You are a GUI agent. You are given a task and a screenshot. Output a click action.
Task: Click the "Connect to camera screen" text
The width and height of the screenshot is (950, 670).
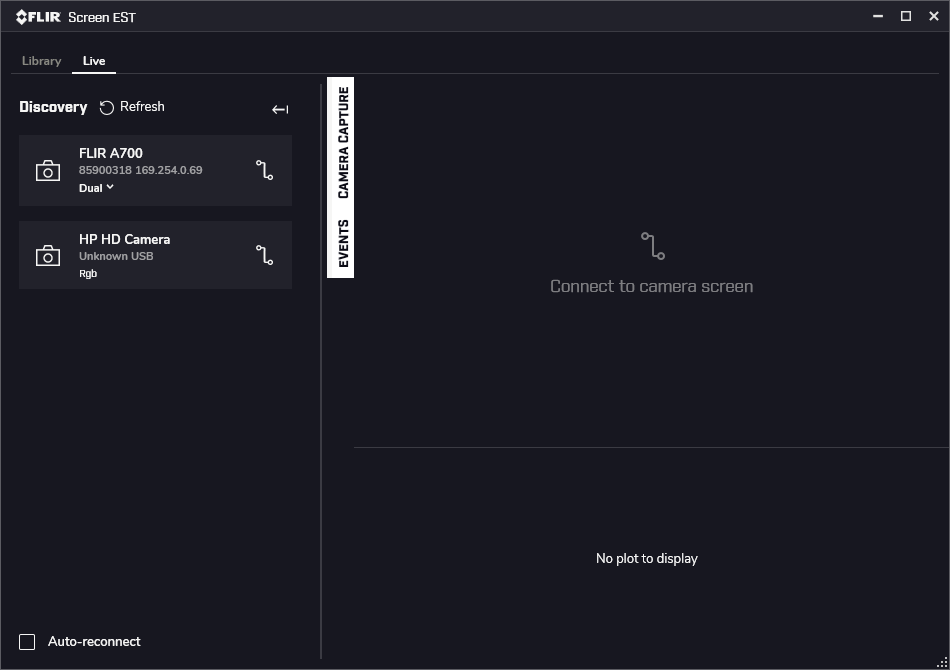(x=651, y=286)
